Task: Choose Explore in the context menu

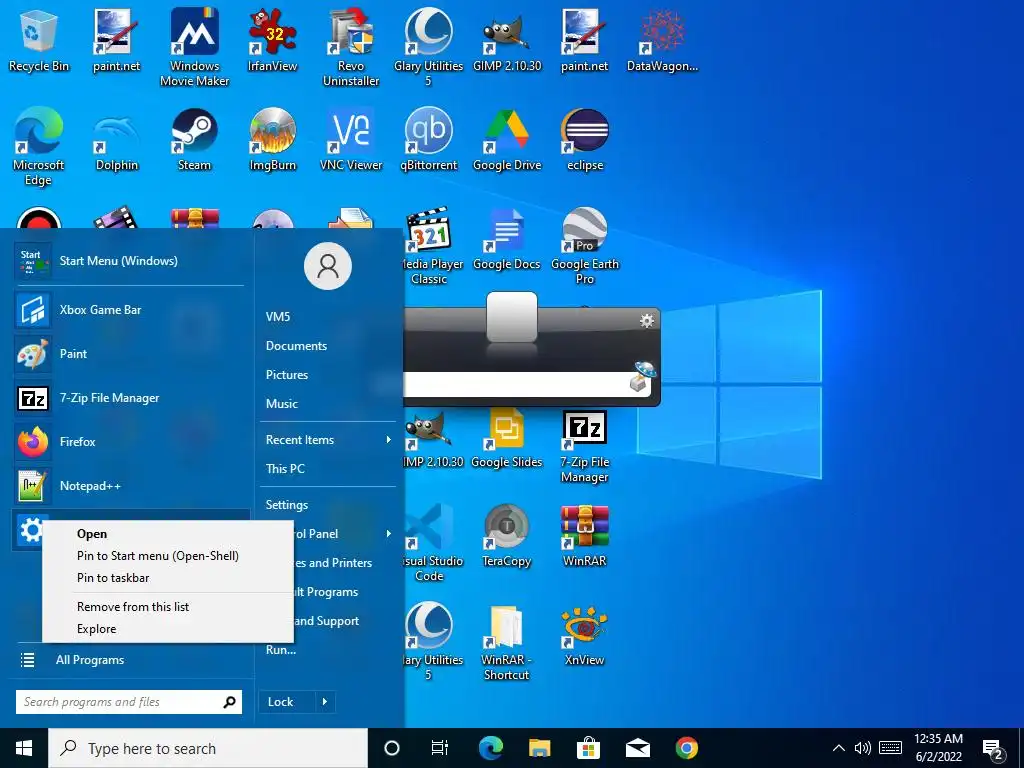Action: tap(97, 629)
